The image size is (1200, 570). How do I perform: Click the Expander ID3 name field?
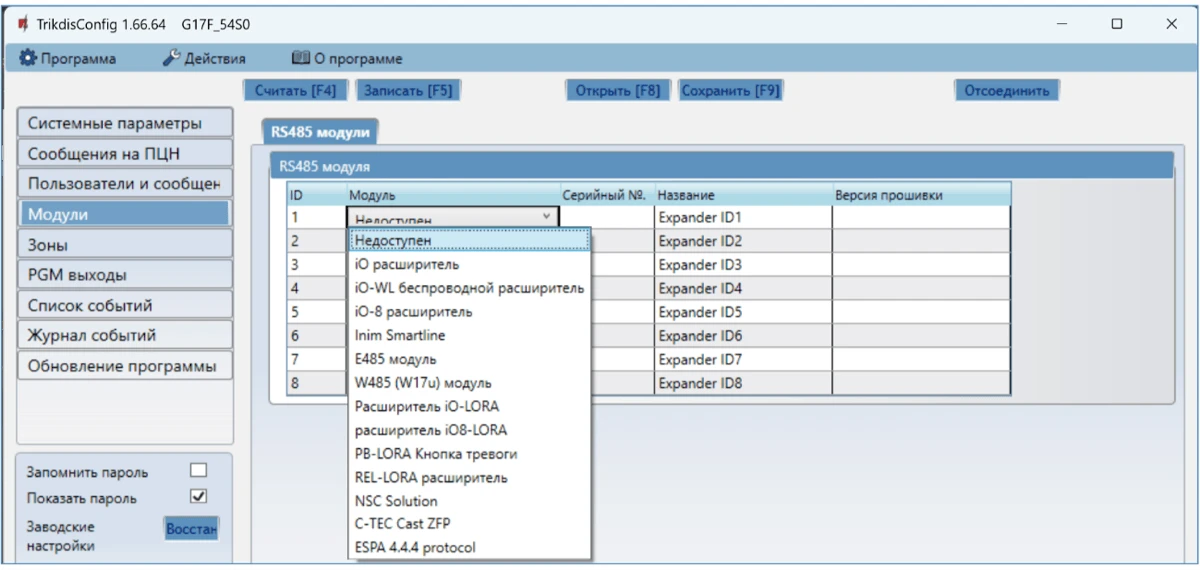(x=742, y=265)
